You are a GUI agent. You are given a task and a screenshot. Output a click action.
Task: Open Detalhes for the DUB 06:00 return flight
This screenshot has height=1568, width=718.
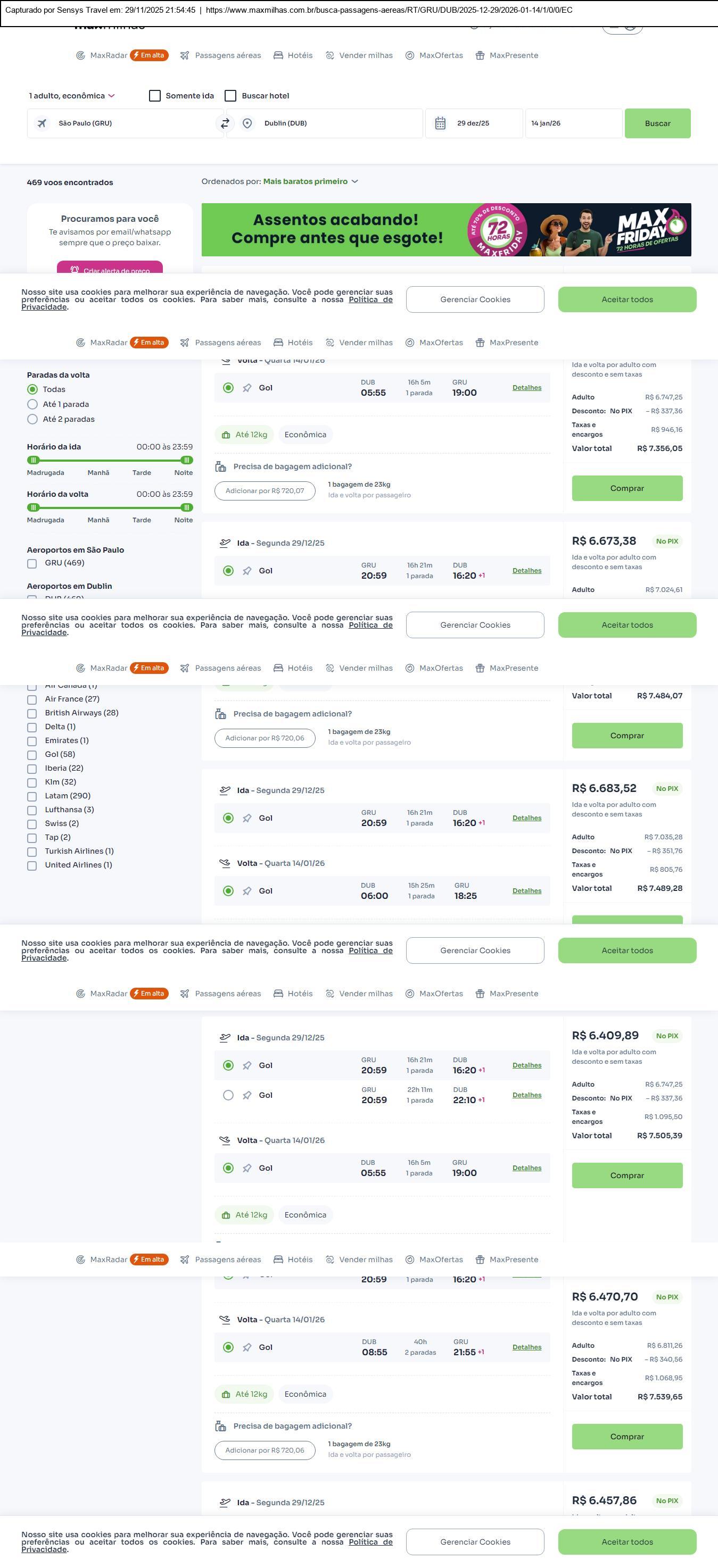click(526, 891)
